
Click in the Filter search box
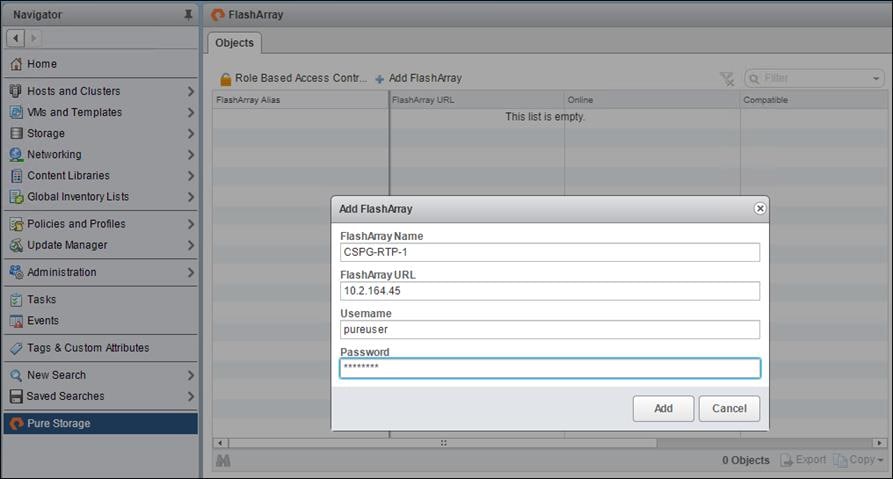tap(813, 79)
